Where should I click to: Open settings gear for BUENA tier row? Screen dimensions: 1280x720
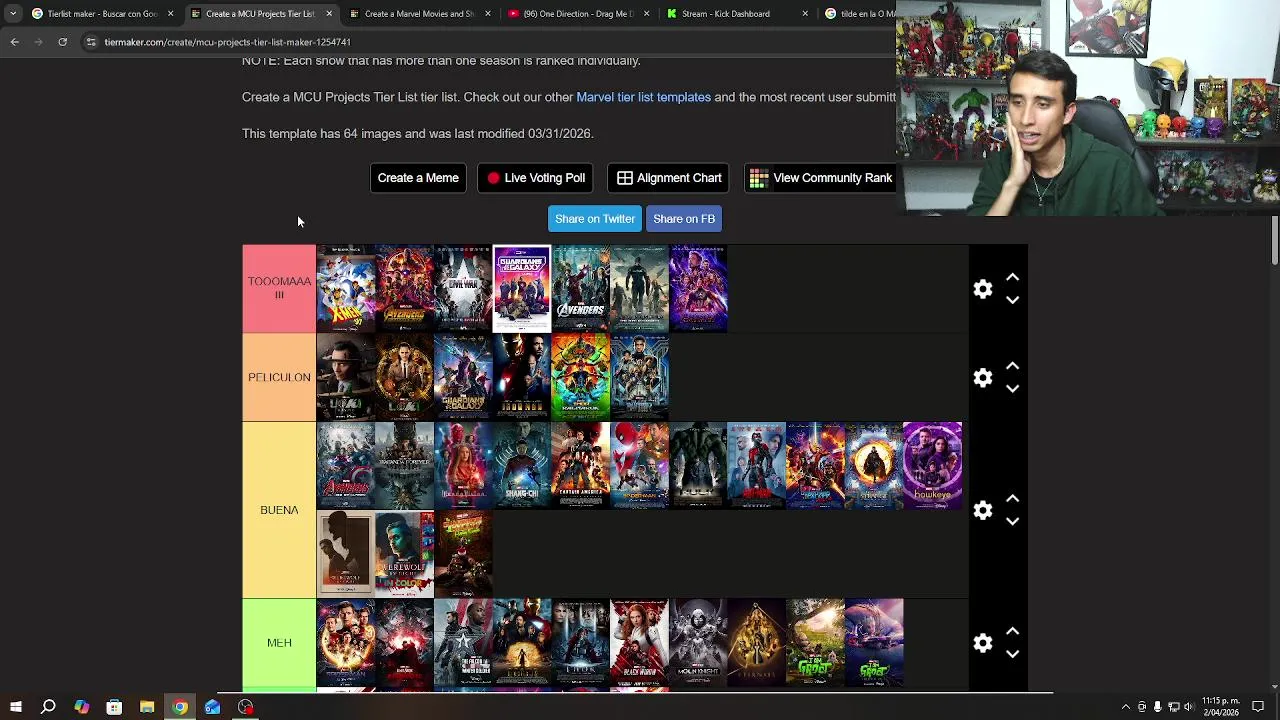click(983, 510)
